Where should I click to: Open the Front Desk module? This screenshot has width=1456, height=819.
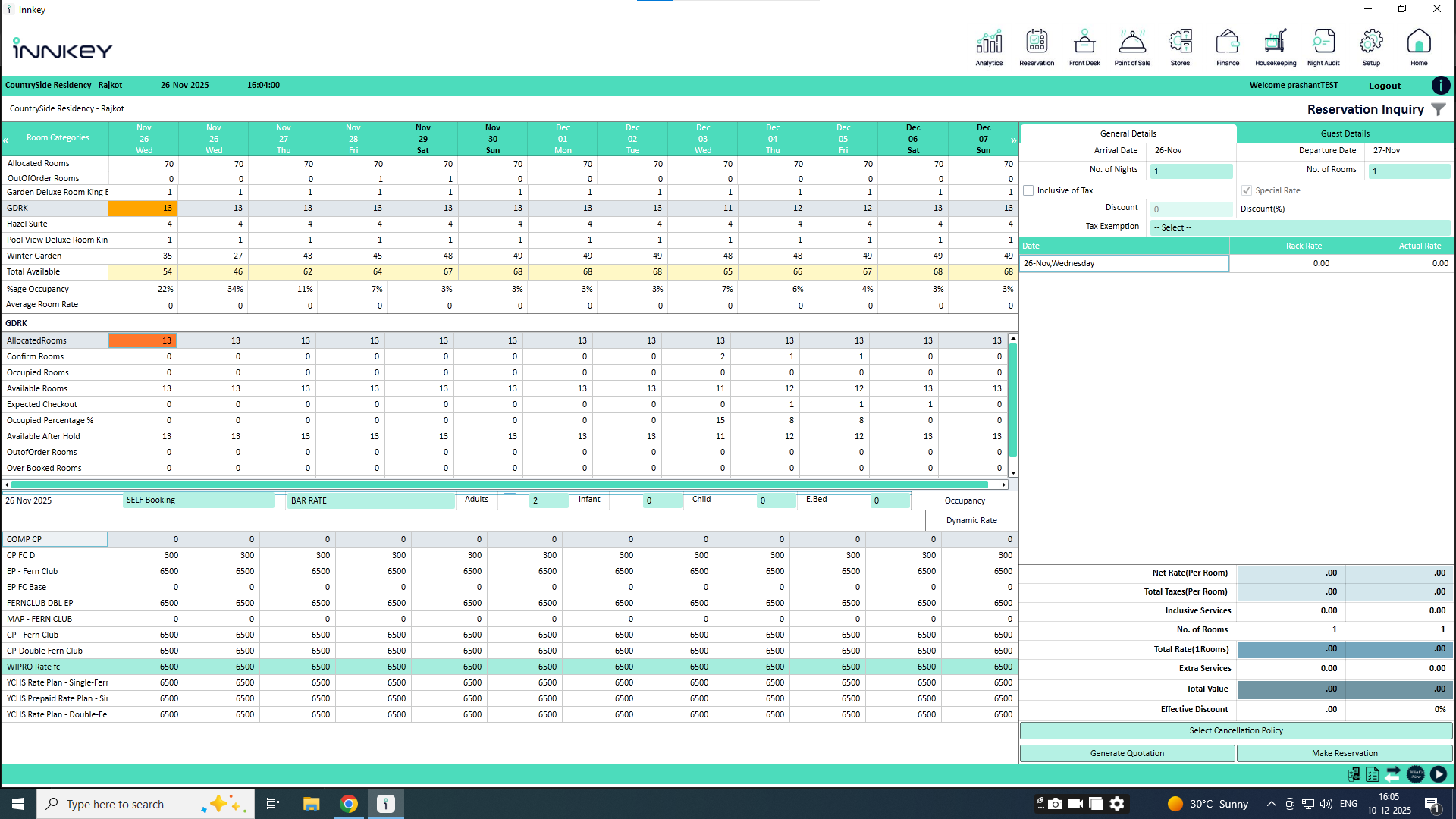click(1084, 47)
